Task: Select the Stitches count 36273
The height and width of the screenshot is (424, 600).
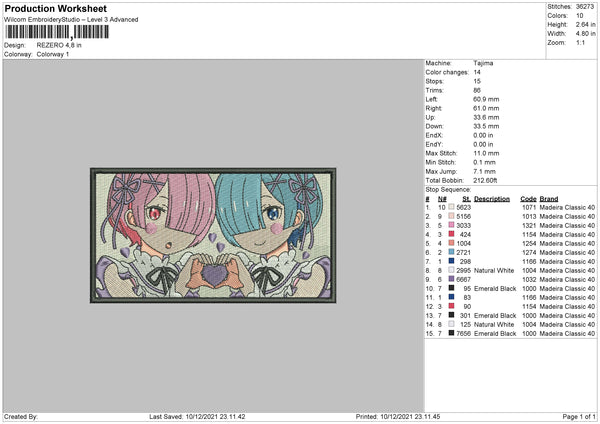Action: pyautogui.click(x=585, y=7)
